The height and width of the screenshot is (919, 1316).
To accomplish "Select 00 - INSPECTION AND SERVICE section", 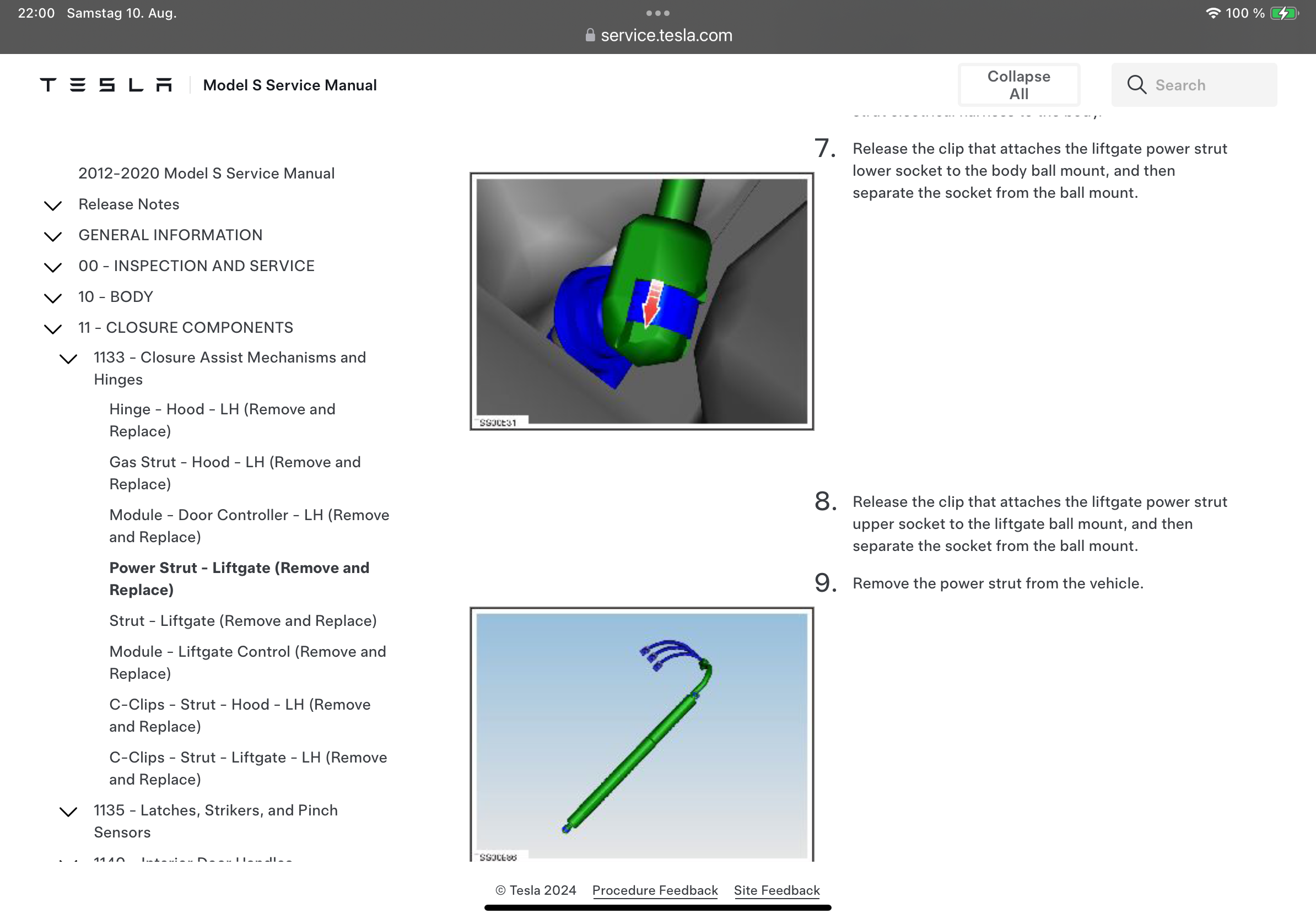I will pos(197,266).
